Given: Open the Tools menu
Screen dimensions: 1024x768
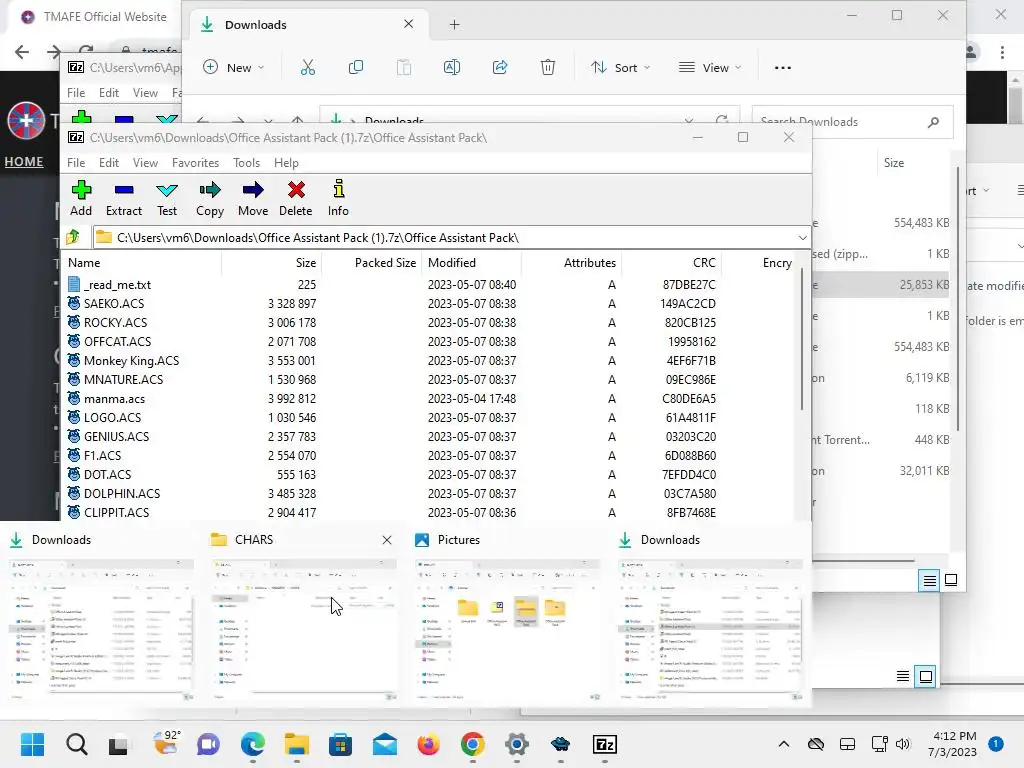Looking at the screenshot, I should [246, 163].
